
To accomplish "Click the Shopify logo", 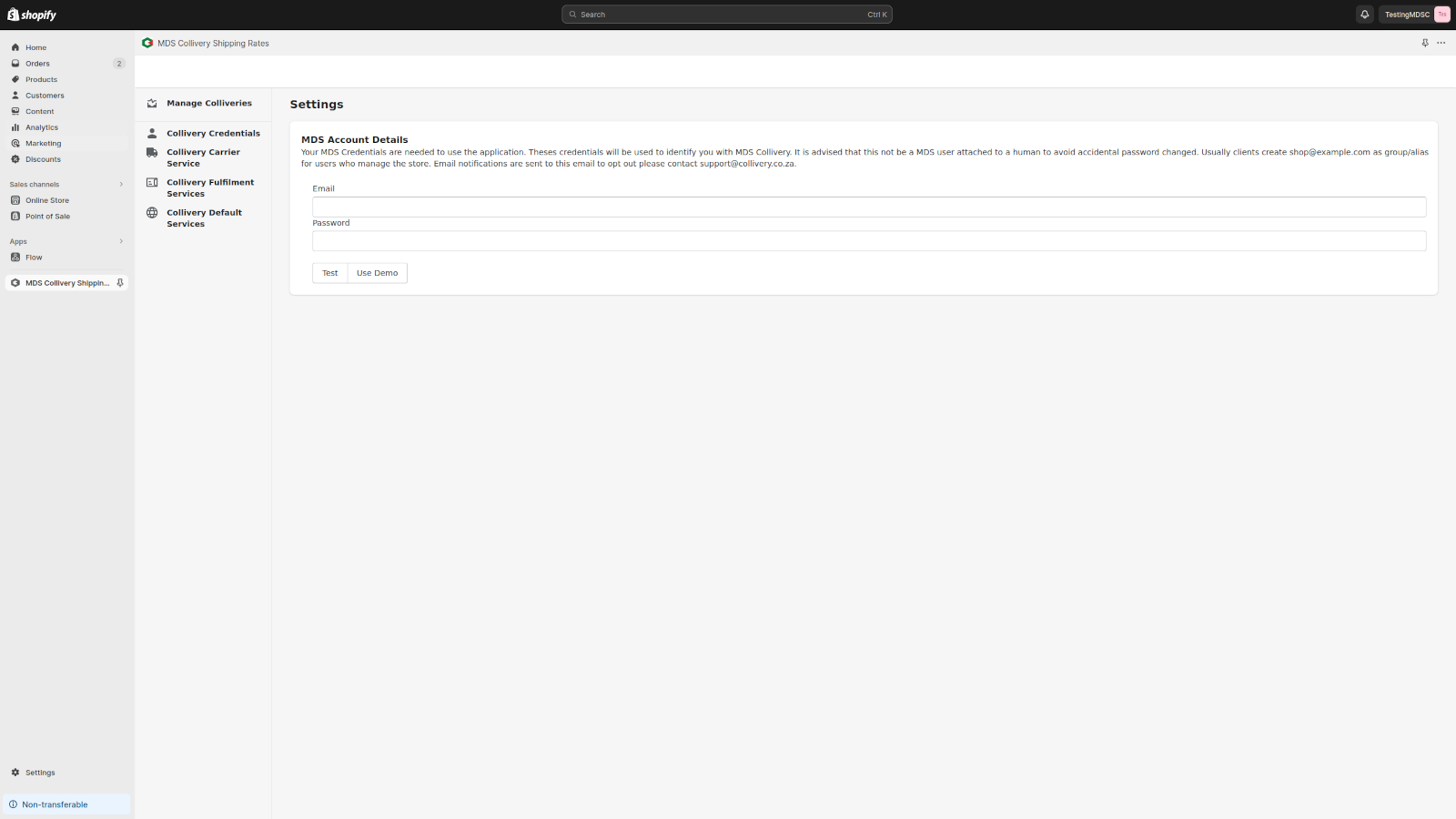I will tap(32, 15).
